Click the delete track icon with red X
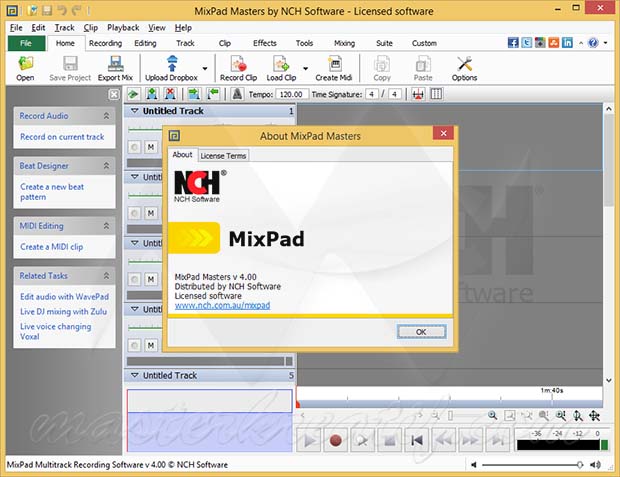 (x=170, y=94)
